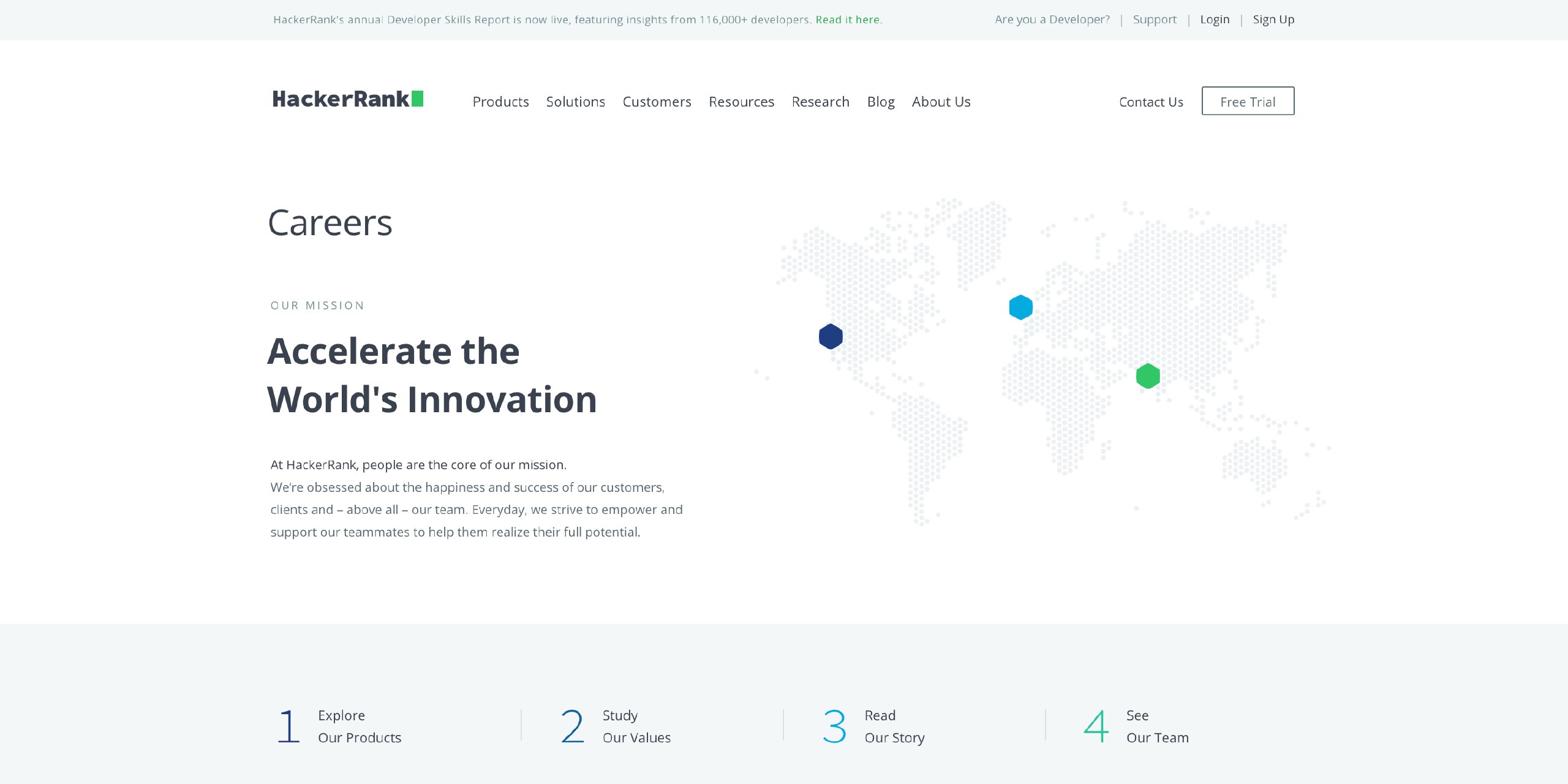
Task: Open the Research menu item
Action: pyautogui.click(x=820, y=102)
